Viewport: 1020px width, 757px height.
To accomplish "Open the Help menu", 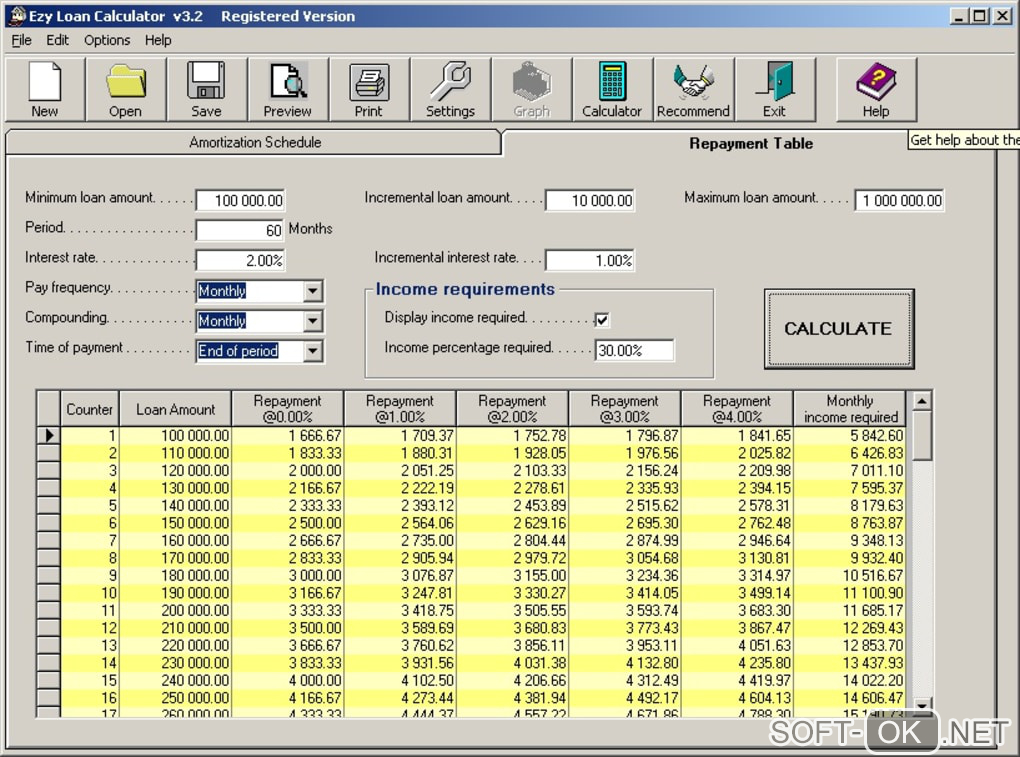I will 158,40.
